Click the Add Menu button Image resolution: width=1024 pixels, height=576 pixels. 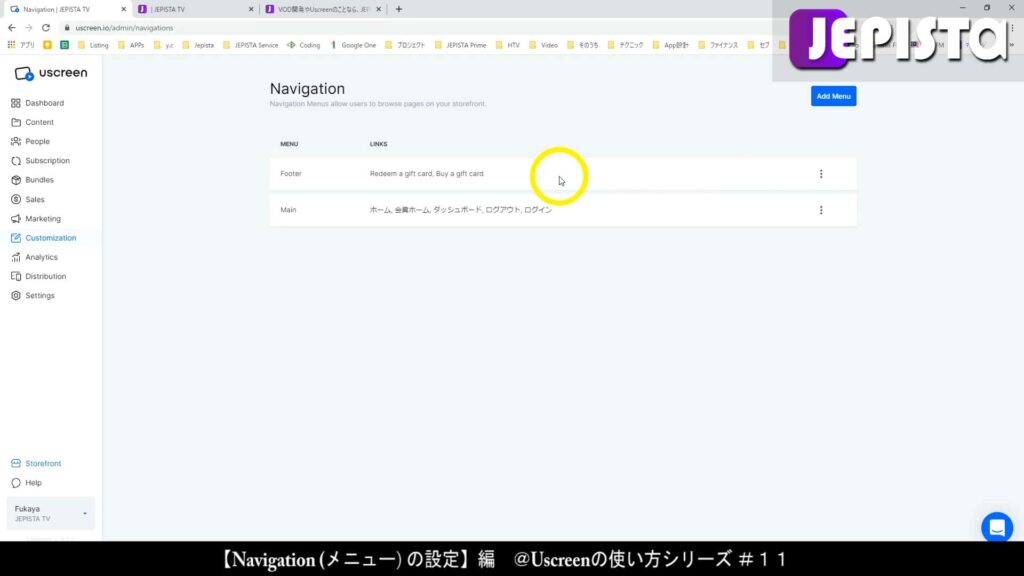pyautogui.click(x=833, y=95)
